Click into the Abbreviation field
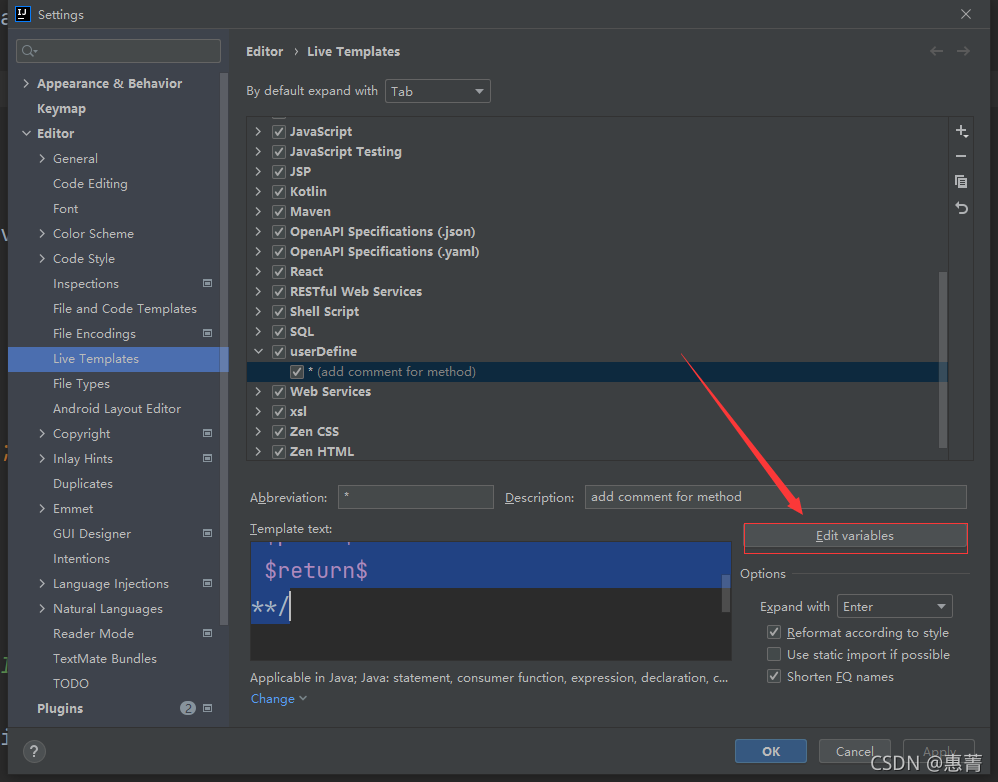 tap(416, 497)
